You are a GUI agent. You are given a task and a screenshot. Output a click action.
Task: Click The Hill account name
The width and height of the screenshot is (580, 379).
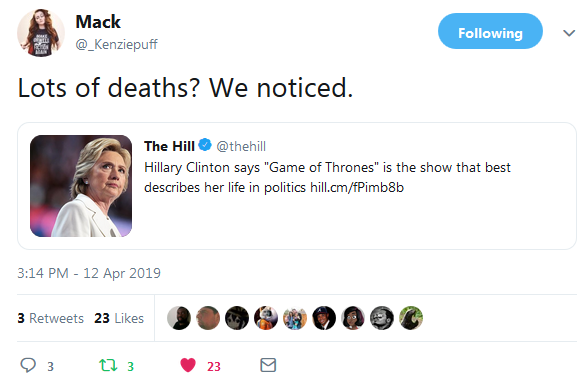click(x=169, y=146)
